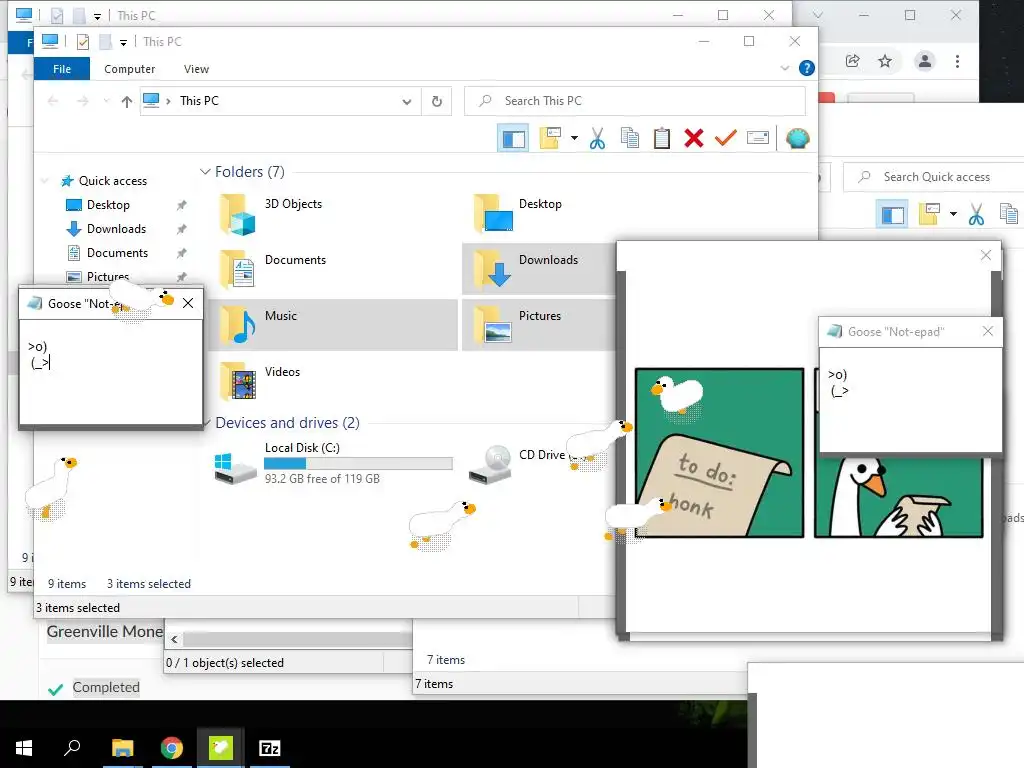Select the Downloads folder in Folders group

pyautogui.click(x=538, y=269)
